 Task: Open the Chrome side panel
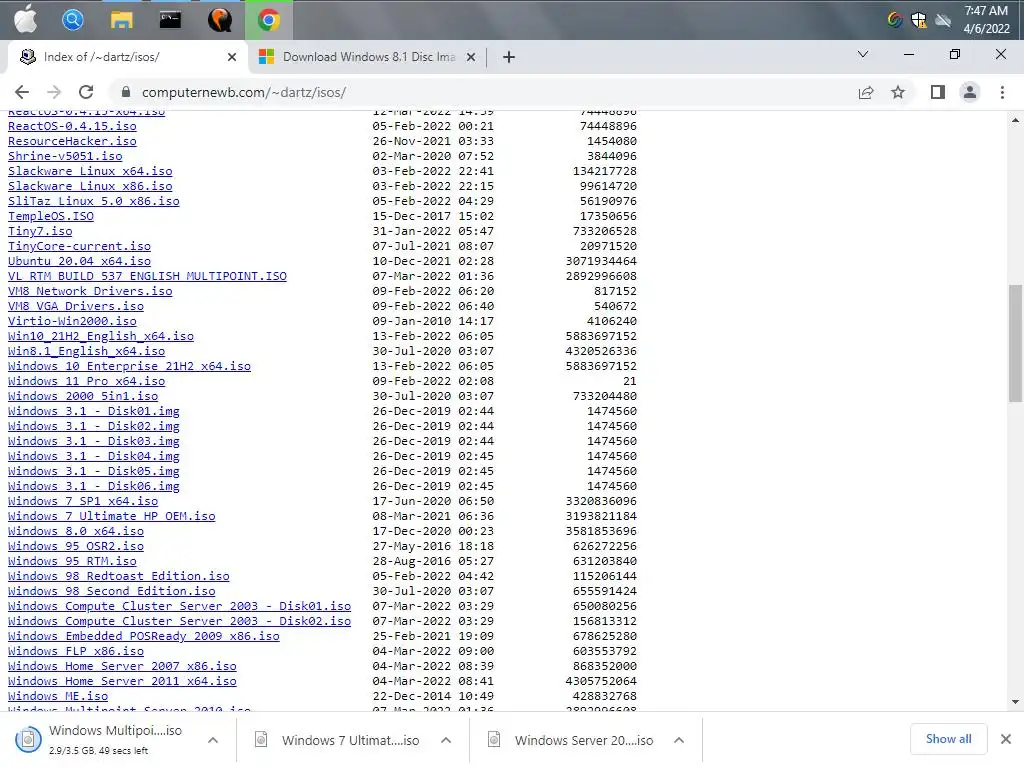938,92
